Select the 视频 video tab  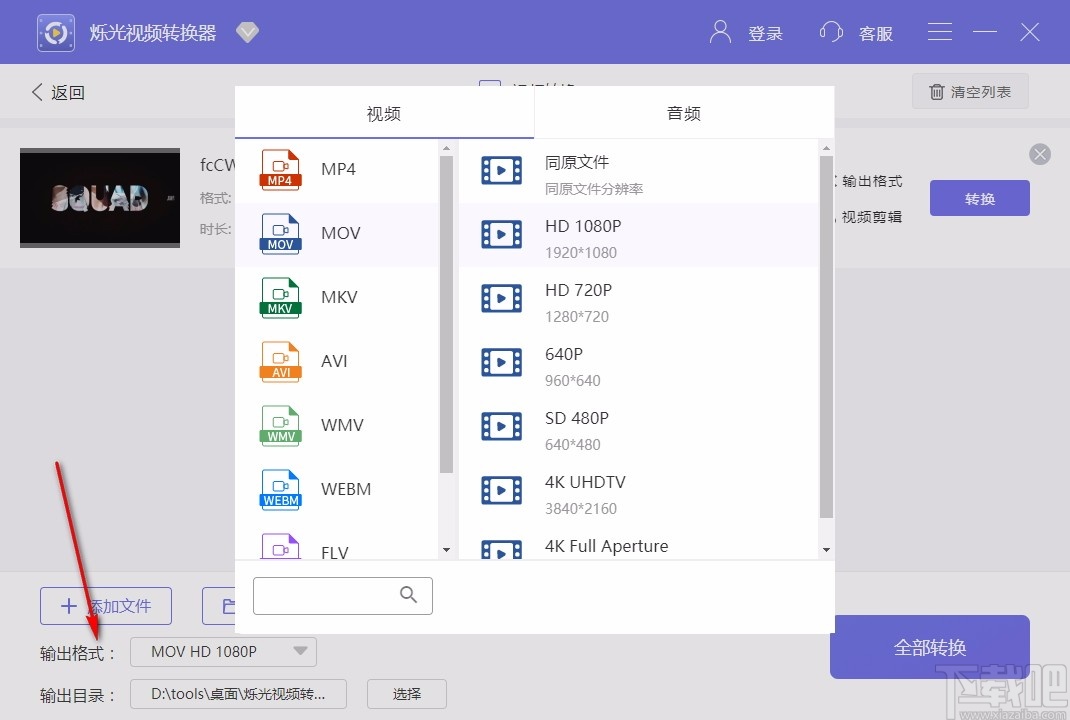pyautogui.click(x=383, y=112)
